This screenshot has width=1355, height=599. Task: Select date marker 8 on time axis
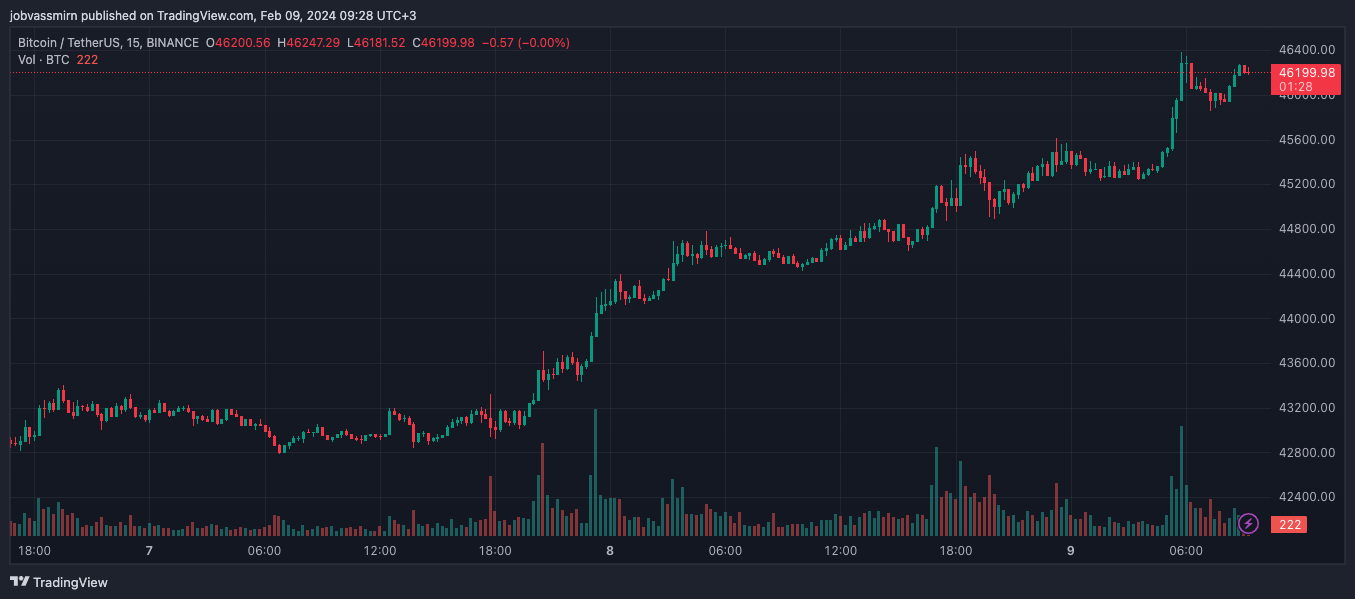coord(610,551)
